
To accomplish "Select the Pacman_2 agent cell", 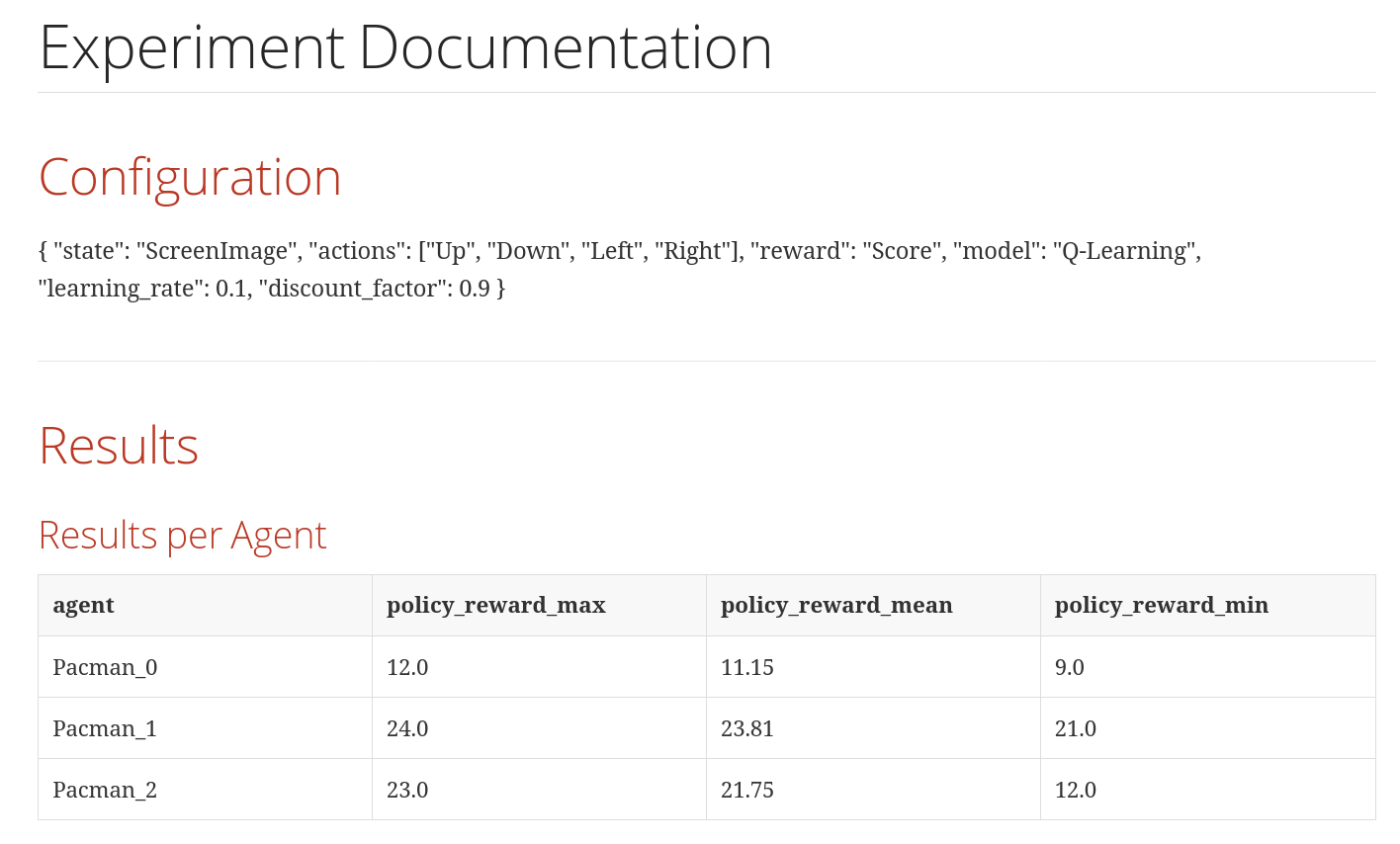I will pyautogui.click(x=105, y=790).
